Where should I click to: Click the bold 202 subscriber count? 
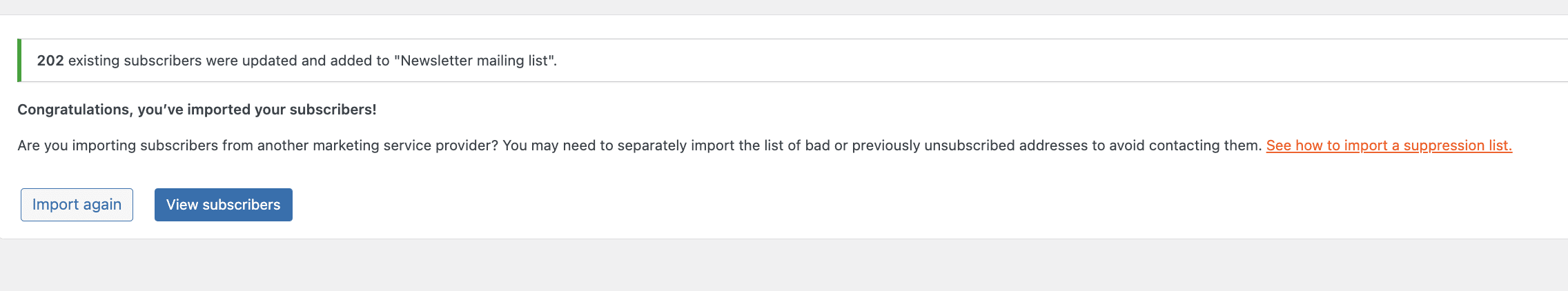click(x=50, y=61)
